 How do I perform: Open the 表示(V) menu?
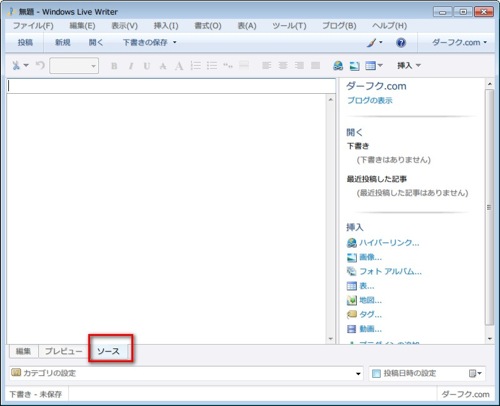point(124,26)
